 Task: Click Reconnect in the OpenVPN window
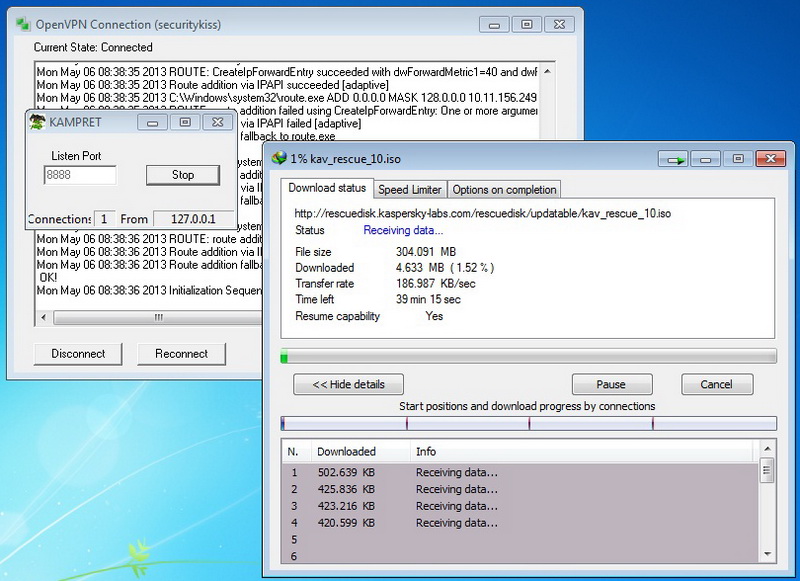click(x=181, y=354)
